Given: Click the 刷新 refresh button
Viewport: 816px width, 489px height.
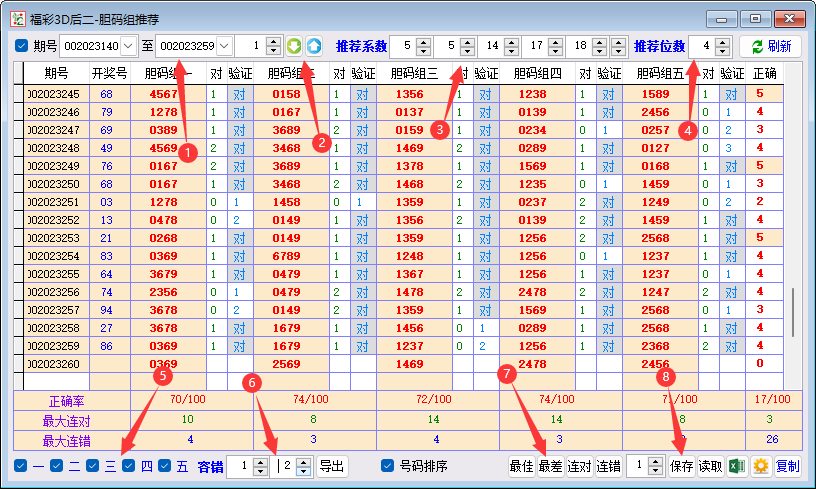Looking at the screenshot, I should point(771,46).
